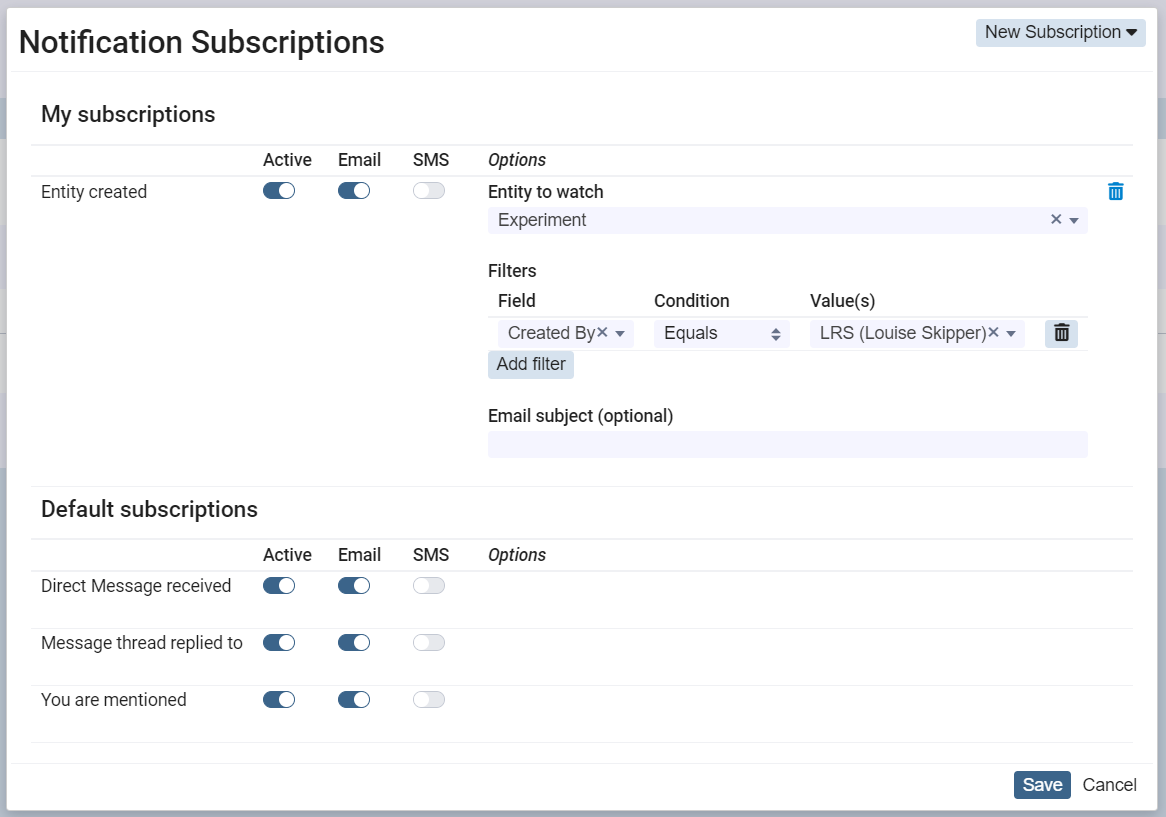Open the Equals condition selector
The width and height of the screenshot is (1166, 817).
(721, 334)
